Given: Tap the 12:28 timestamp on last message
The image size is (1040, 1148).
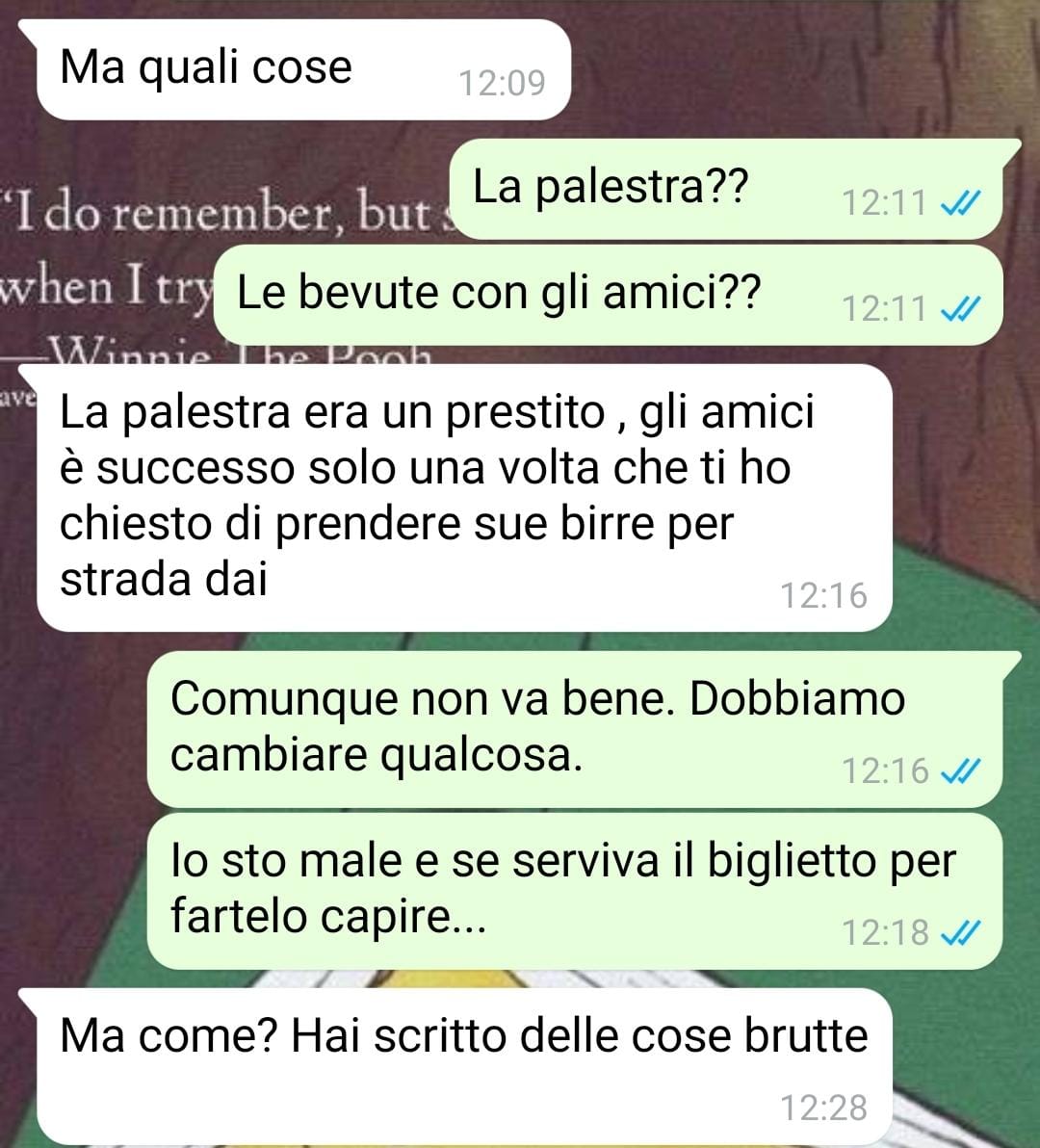Looking at the screenshot, I should pyautogui.click(x=824, y=1108).
